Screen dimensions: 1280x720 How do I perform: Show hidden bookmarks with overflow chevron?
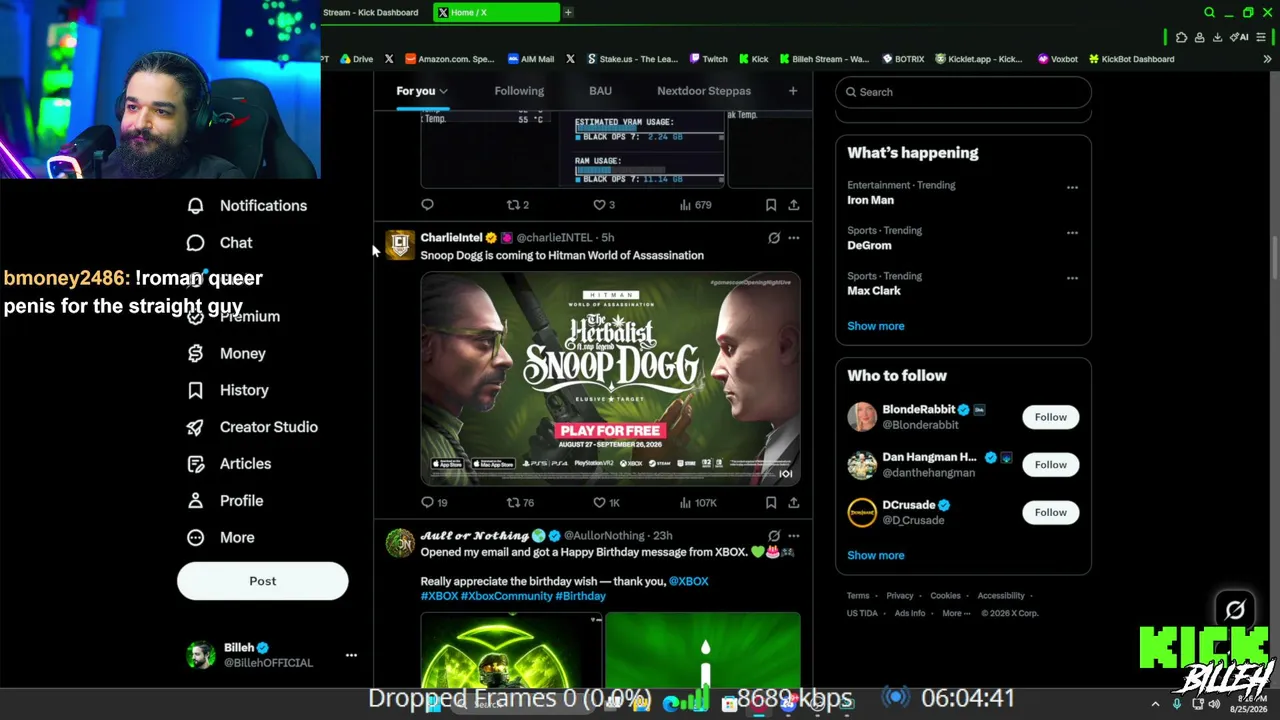[x=1267, y=59]
